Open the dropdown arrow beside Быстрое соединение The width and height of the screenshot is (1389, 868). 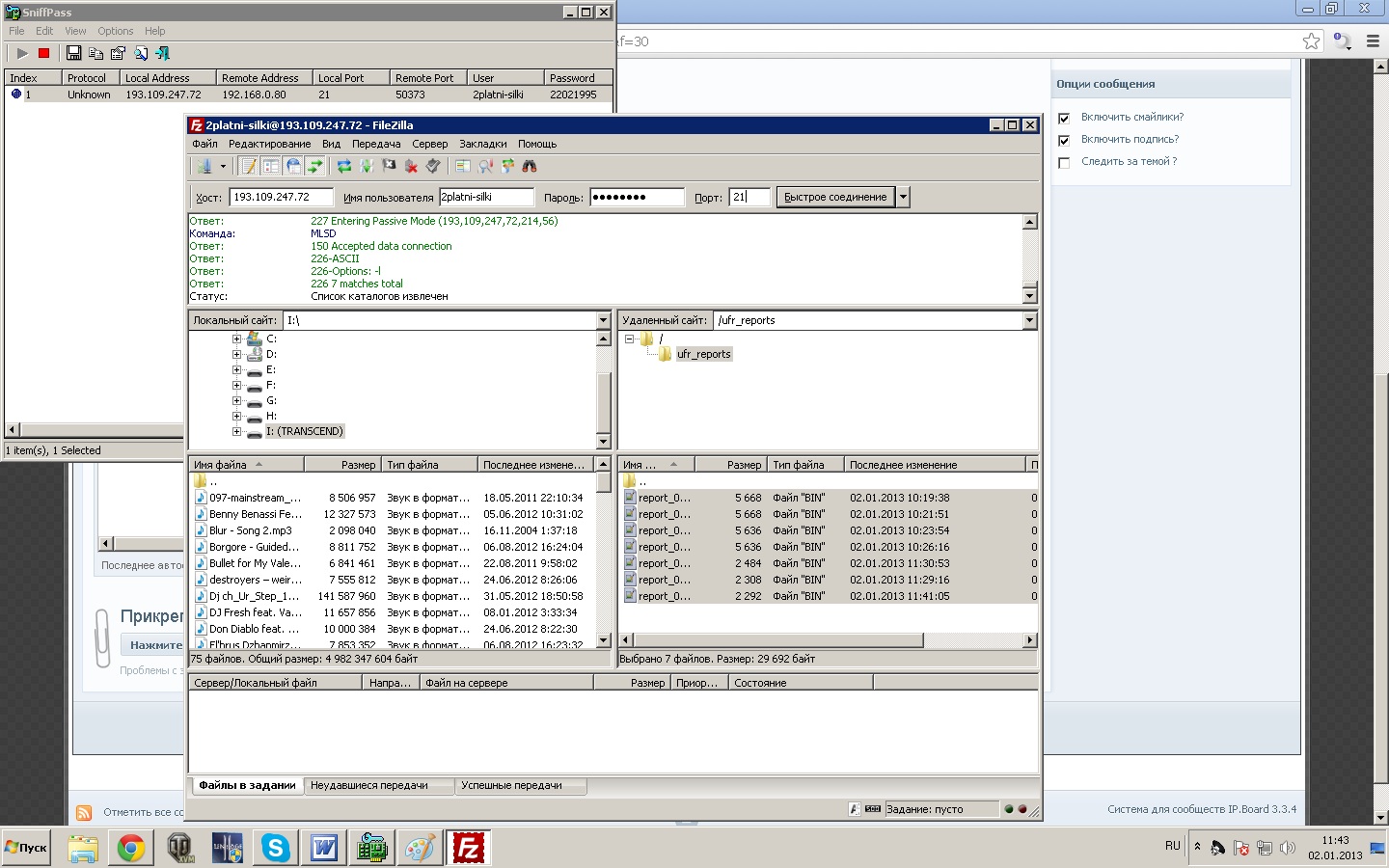(x=903, y=197)
